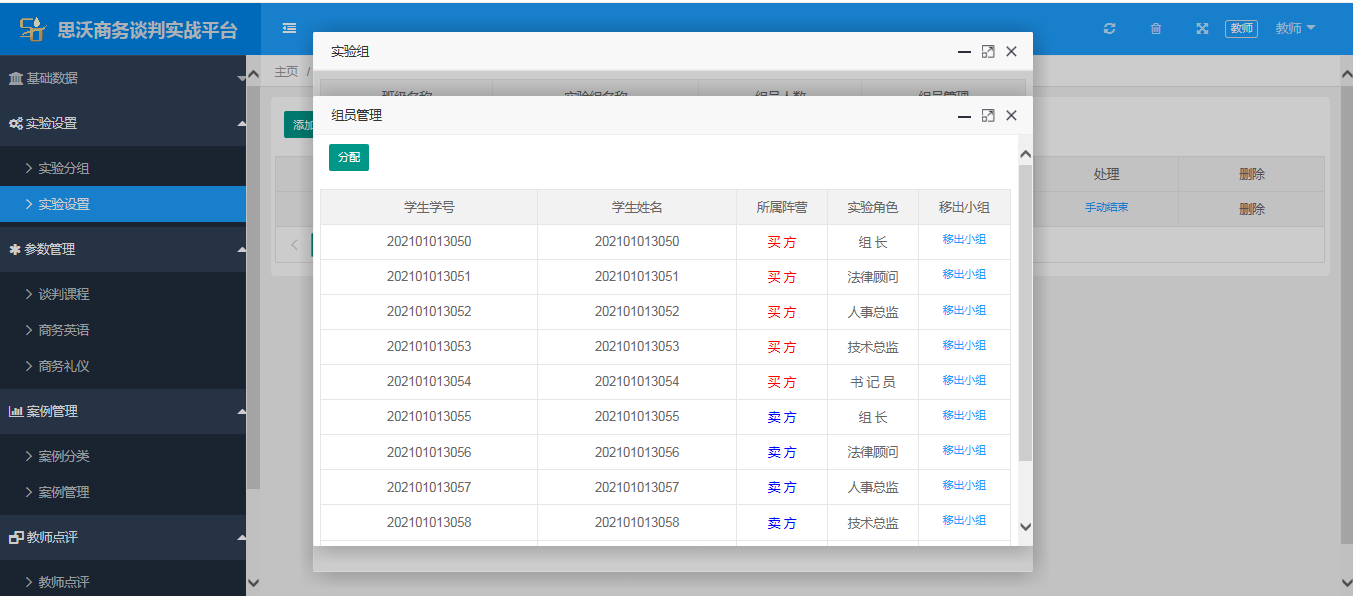
Task: Close the 组员管理 dialog
Action: [x=1011, y=116]
